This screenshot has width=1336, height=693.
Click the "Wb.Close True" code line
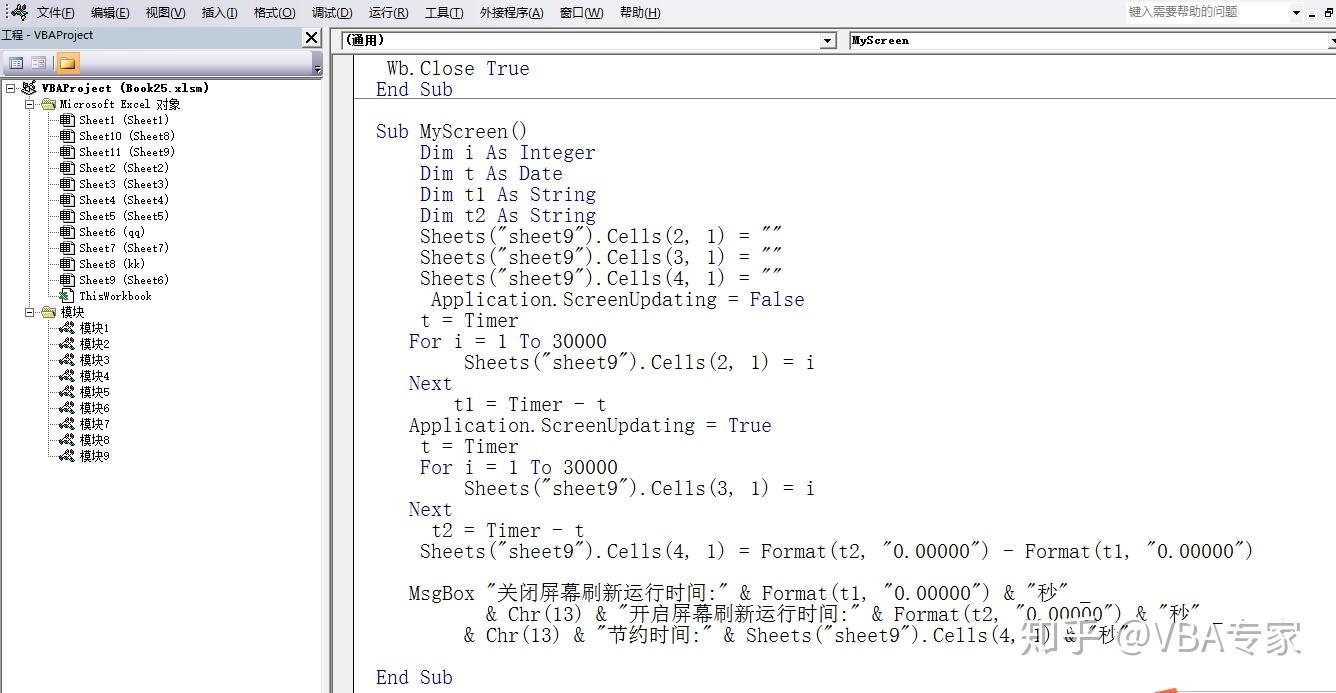(458, 68)
